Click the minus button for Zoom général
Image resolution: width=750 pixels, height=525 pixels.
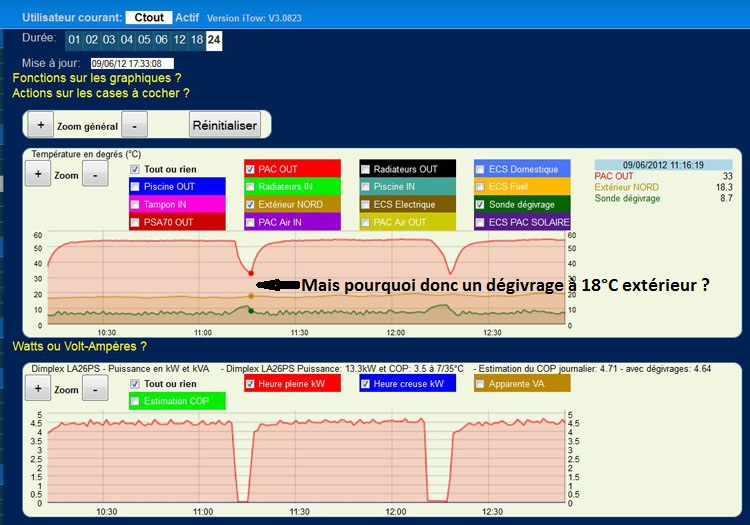point(136,125)
